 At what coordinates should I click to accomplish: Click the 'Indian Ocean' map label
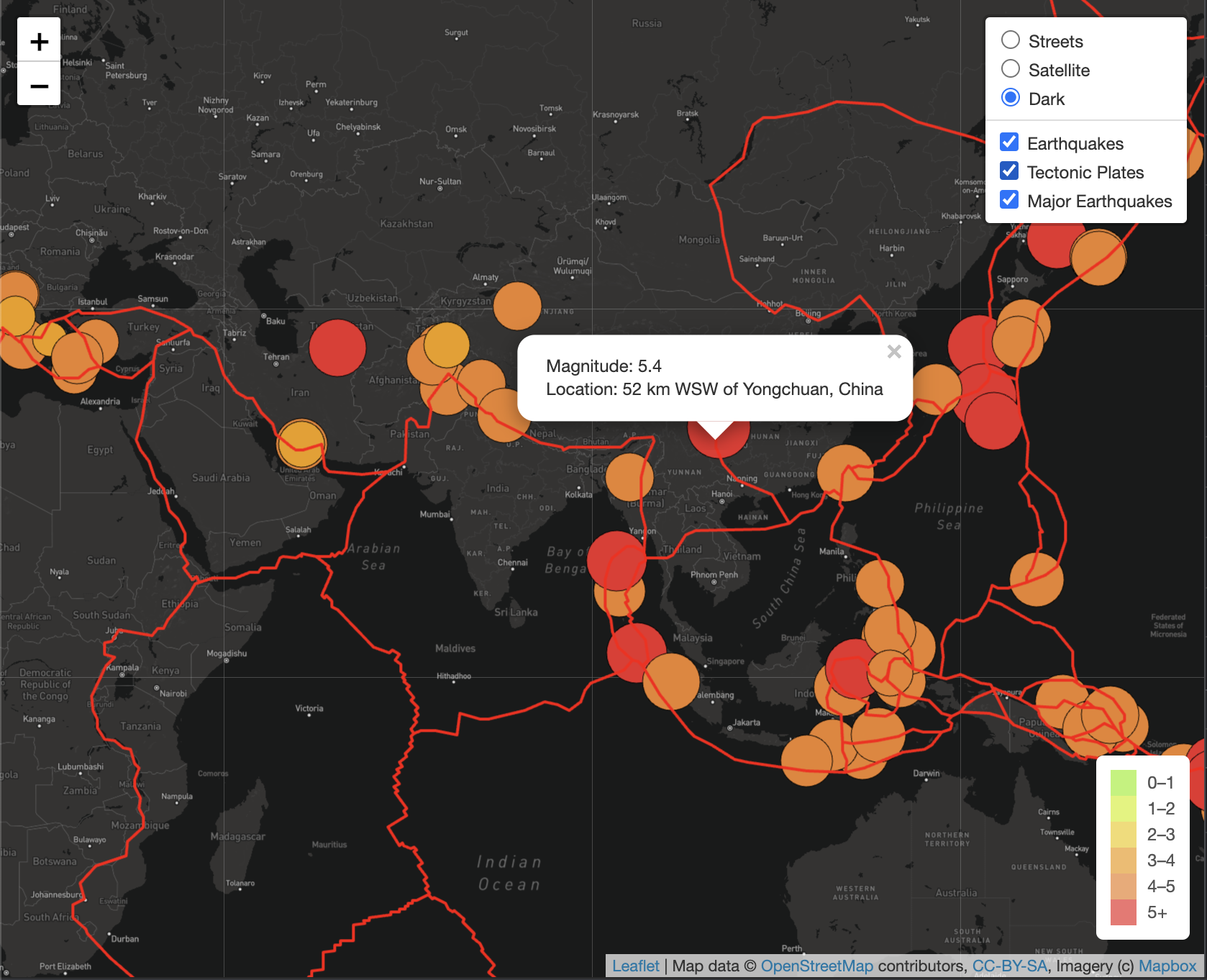510,873
